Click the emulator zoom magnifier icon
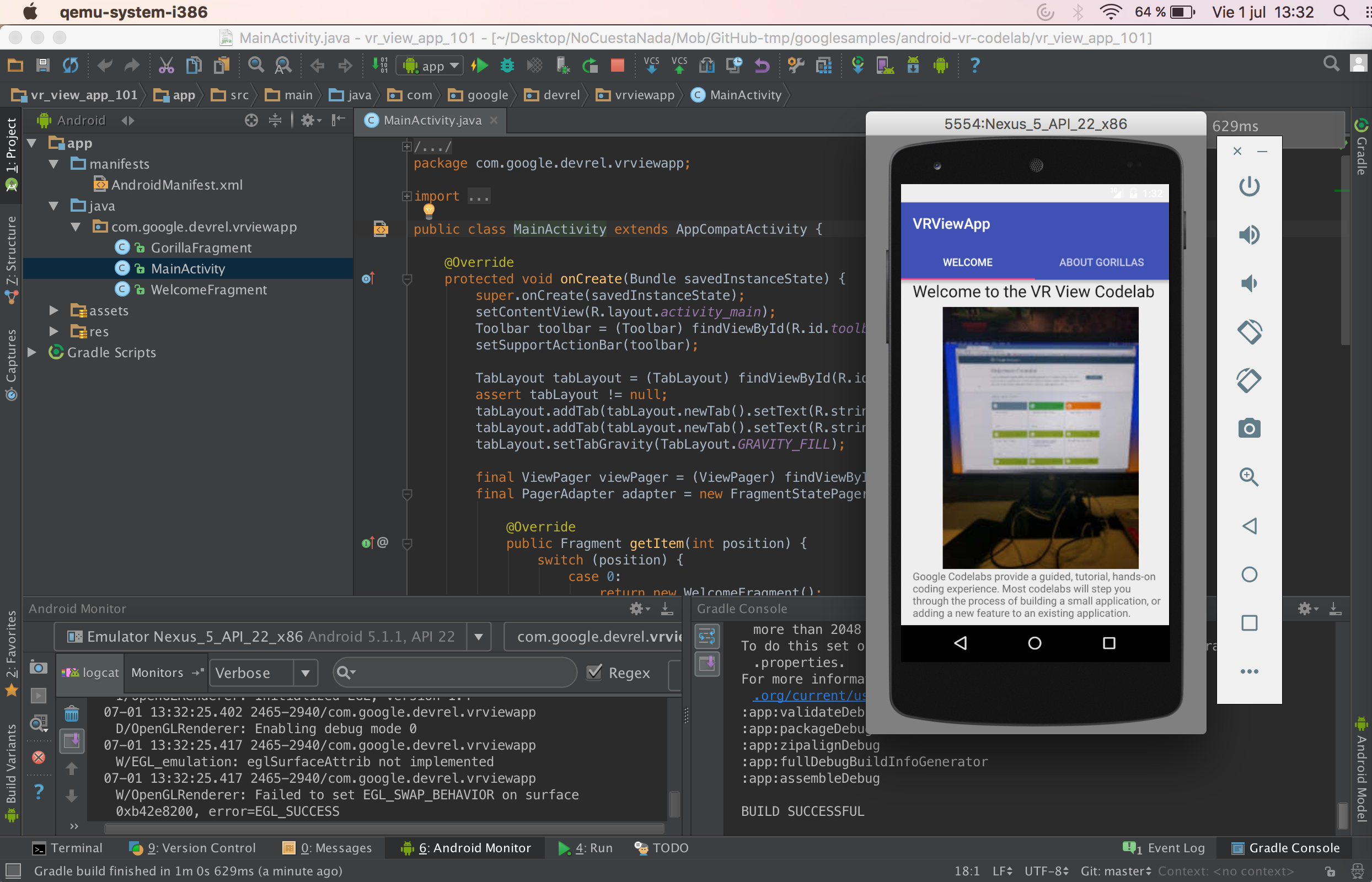Viewport: 1372px width, 882px height. point(1250,476)
